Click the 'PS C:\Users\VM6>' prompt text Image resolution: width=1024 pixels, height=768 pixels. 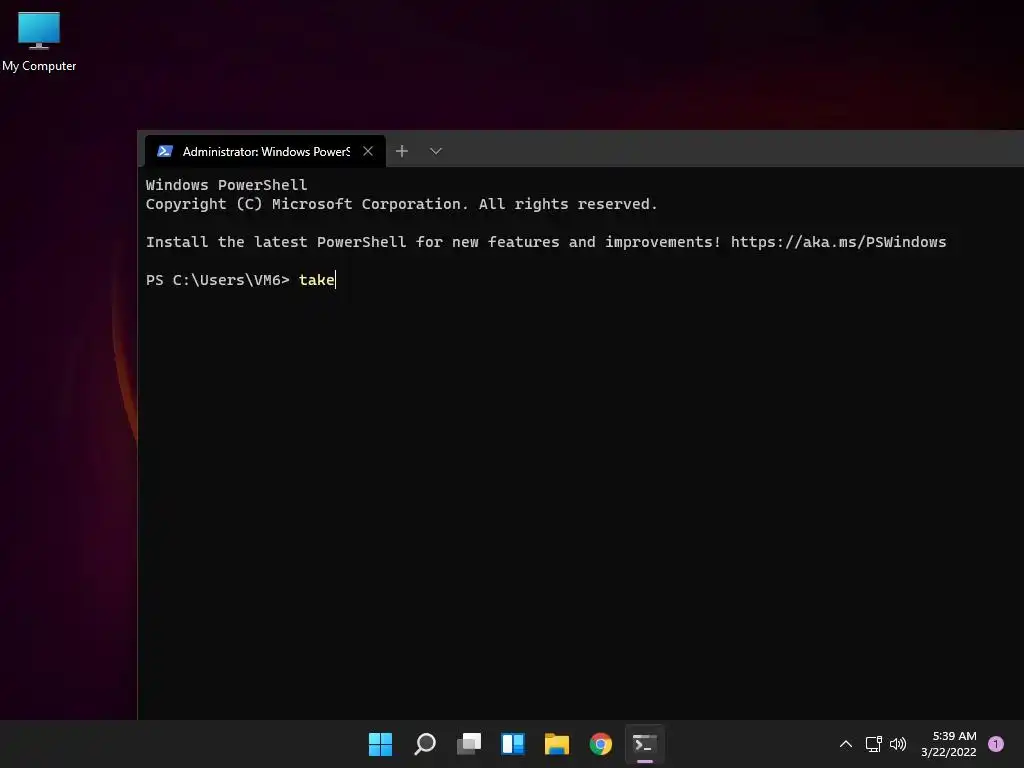217,280
